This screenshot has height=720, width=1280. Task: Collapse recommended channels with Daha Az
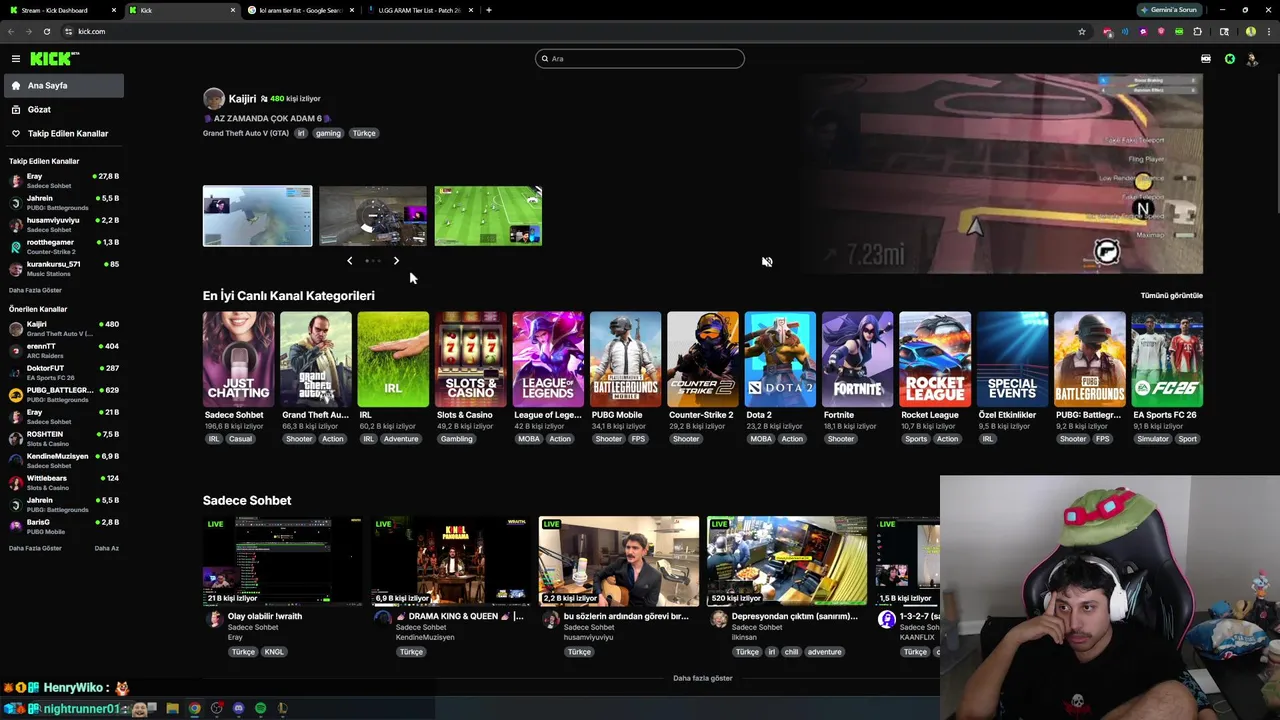106,548
